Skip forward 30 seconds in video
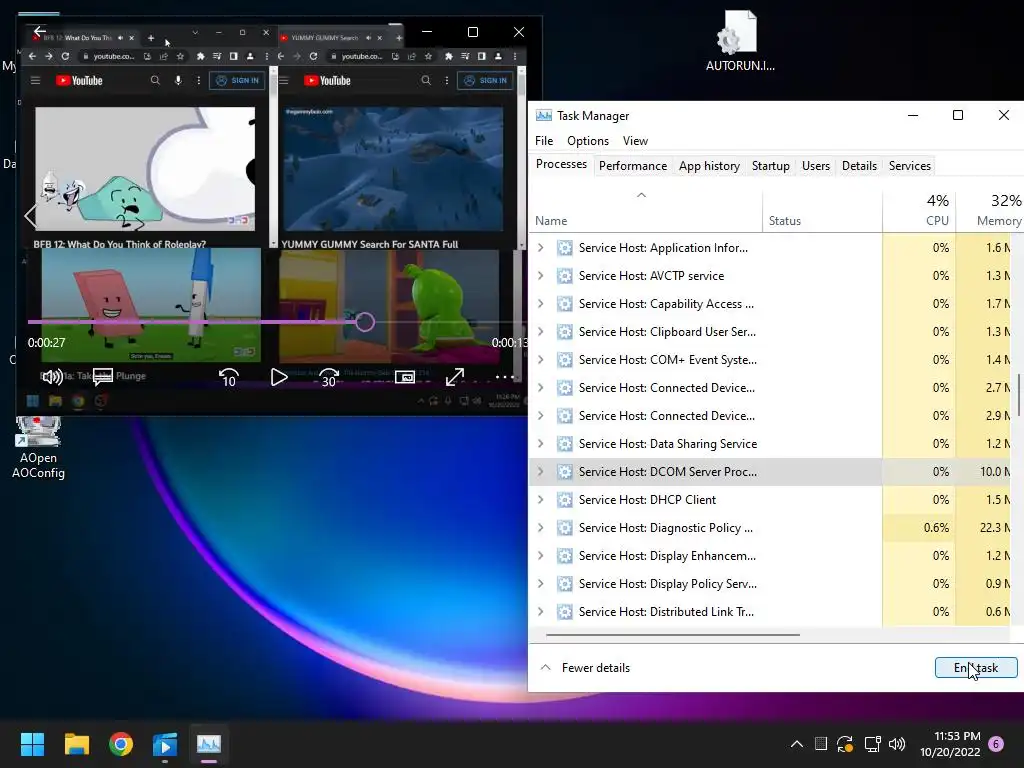The image size is (1024, 768). 328,377
